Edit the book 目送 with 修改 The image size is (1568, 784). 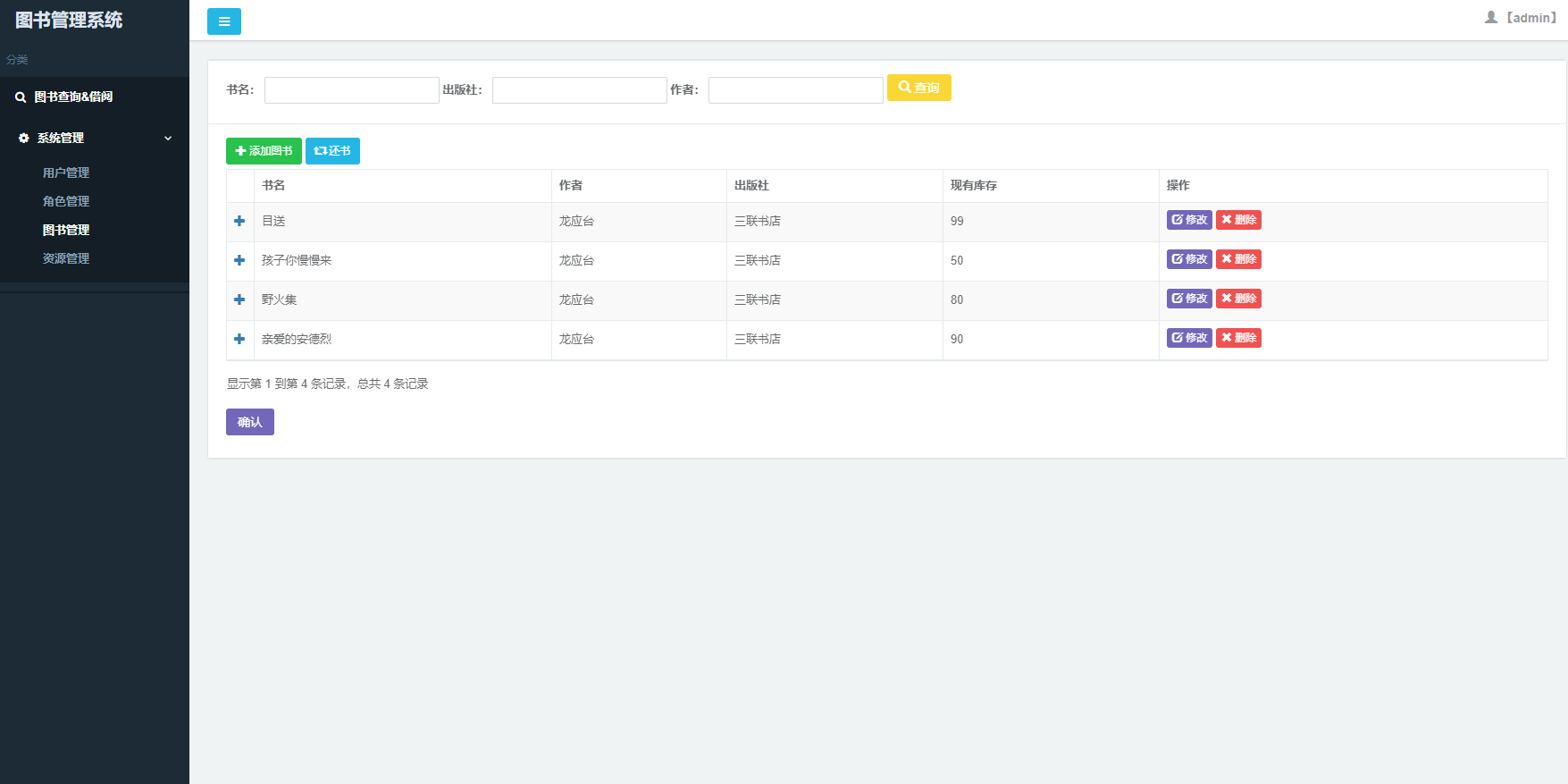(1189, 220)
